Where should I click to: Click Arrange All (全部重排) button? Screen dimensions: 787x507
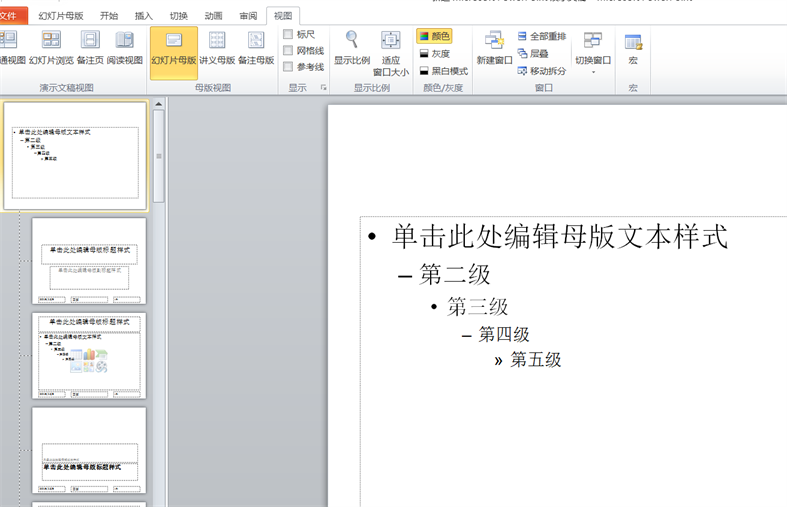(x=541, y=36)
